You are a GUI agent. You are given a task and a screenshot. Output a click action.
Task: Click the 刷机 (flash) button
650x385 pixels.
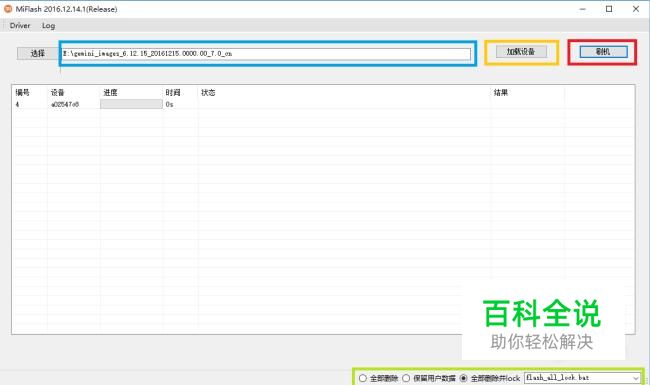[603, 52]
